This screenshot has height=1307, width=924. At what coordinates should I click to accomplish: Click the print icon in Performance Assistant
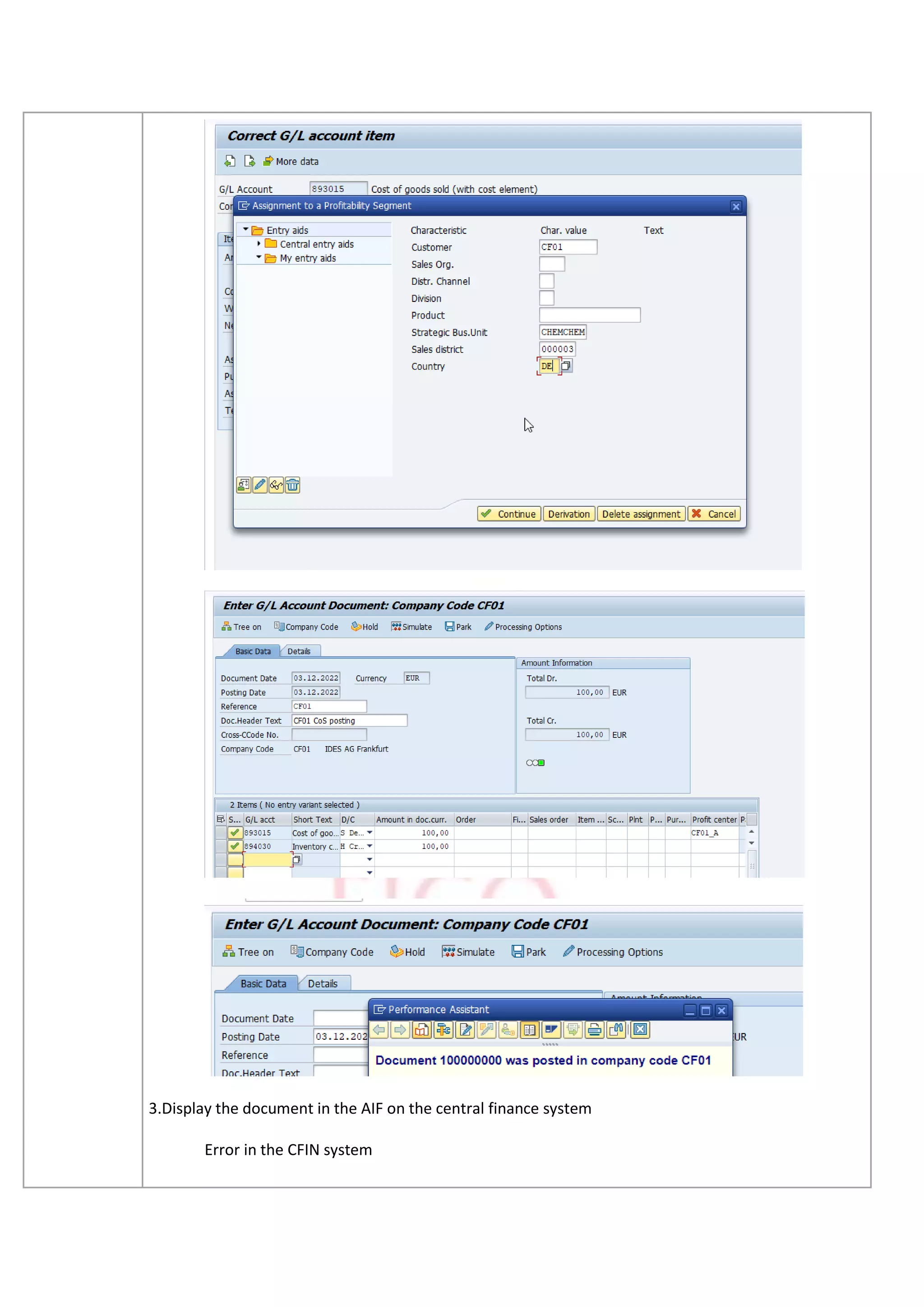[595, 1030]
